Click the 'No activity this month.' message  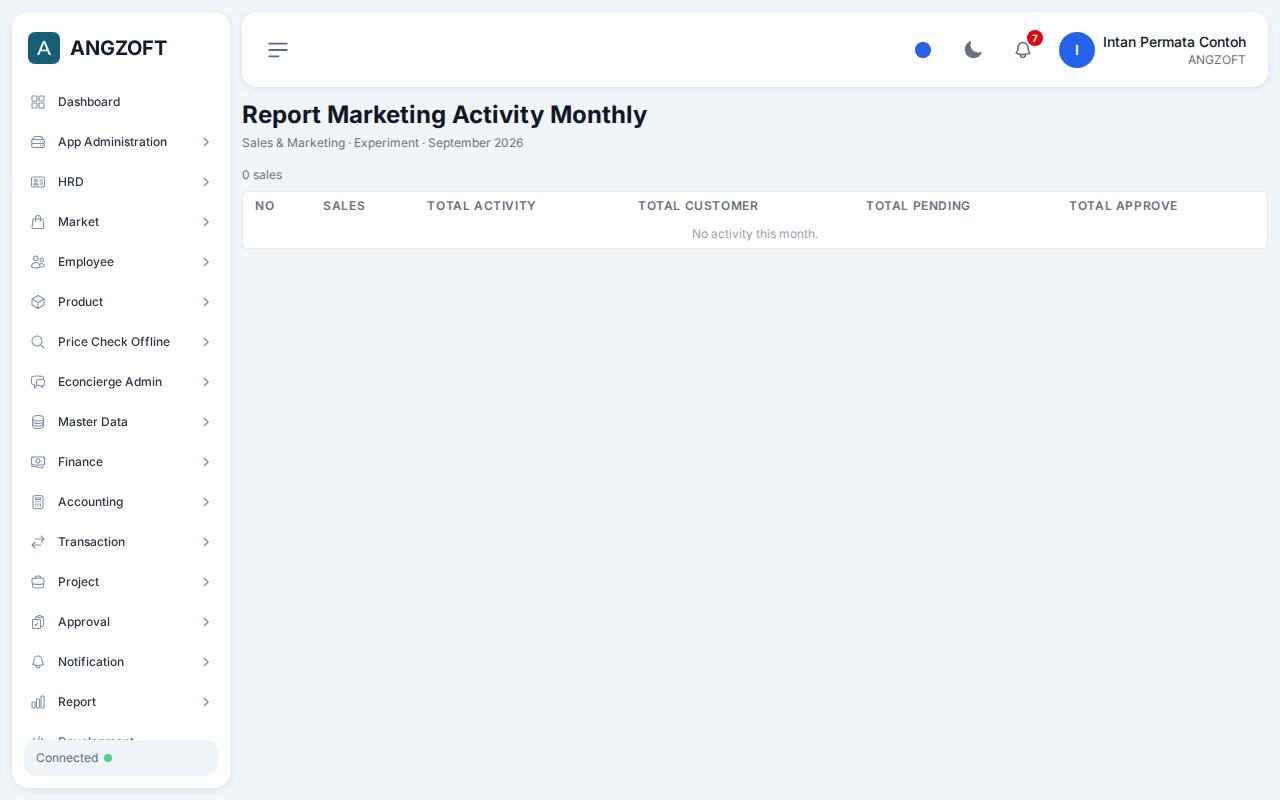click(755, 234)
